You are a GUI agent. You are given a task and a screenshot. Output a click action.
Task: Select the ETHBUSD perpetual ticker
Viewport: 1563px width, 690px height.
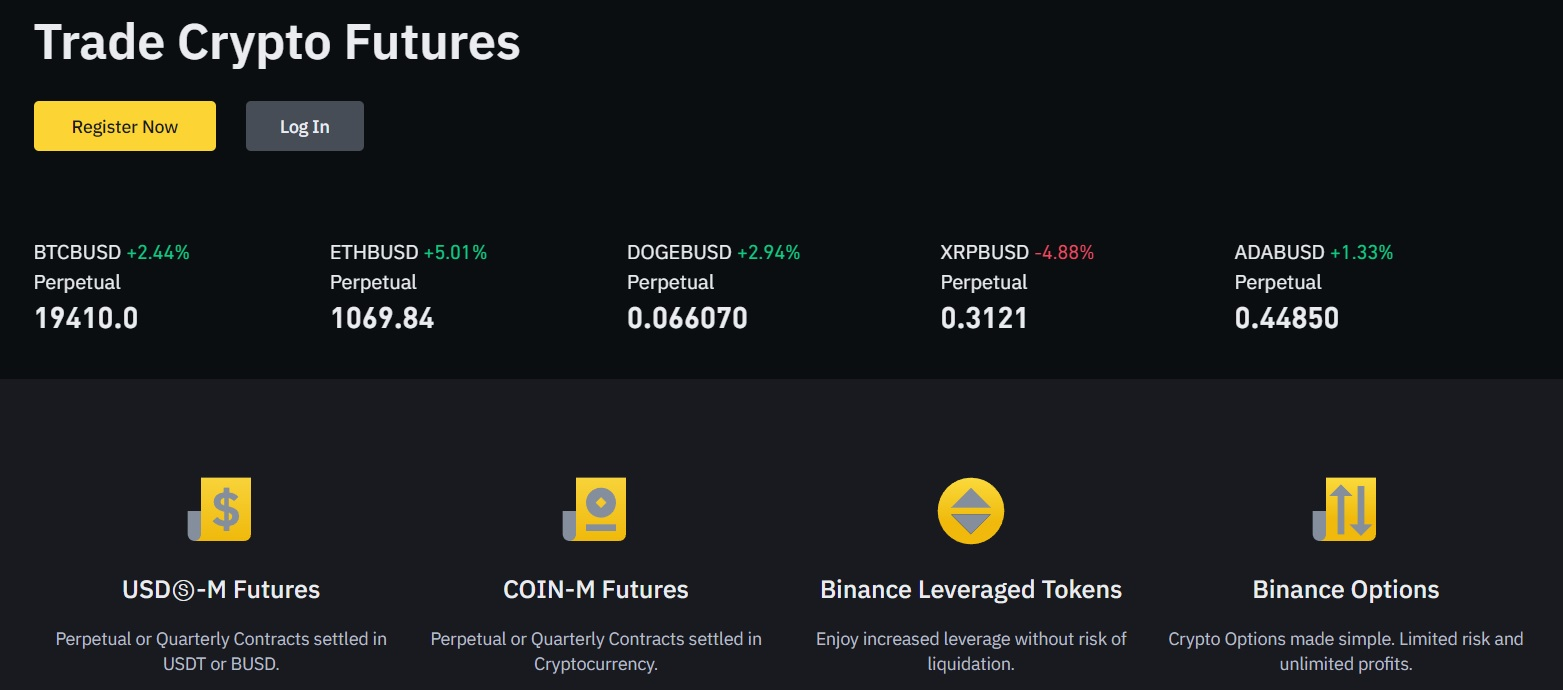click(x=409, y=285)
